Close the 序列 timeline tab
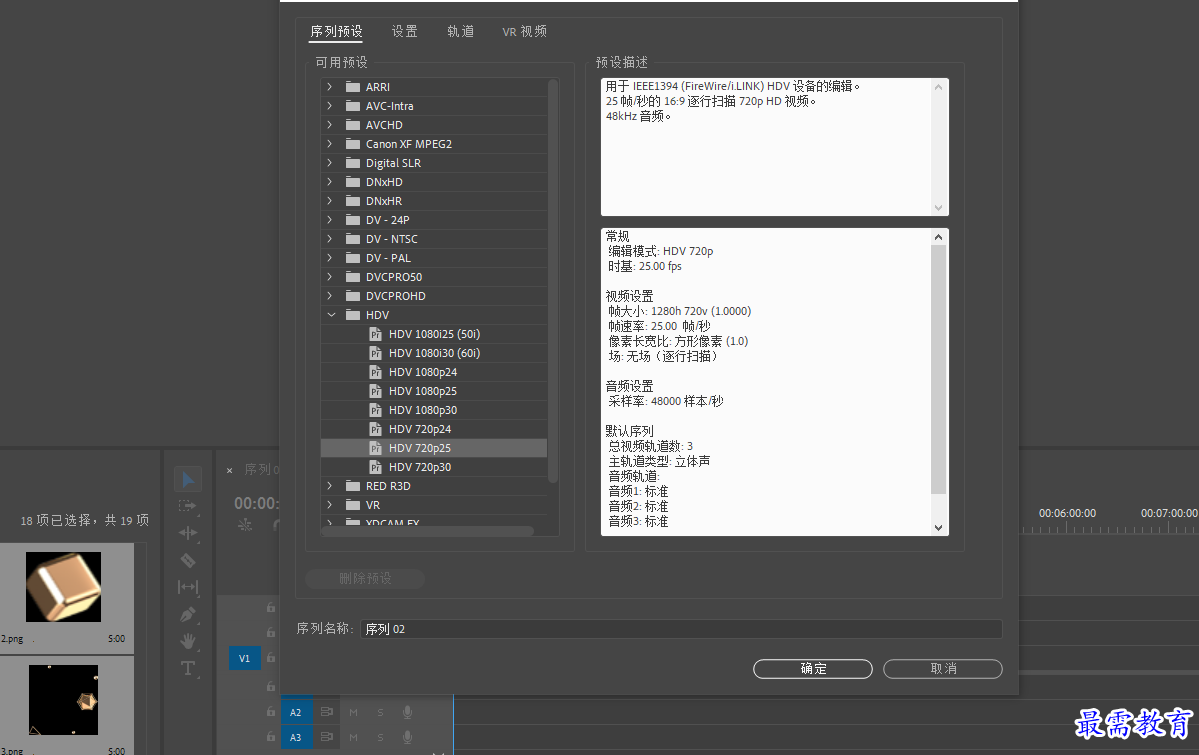This screenshot has width=1199, height=755. [x=229, y=470]
